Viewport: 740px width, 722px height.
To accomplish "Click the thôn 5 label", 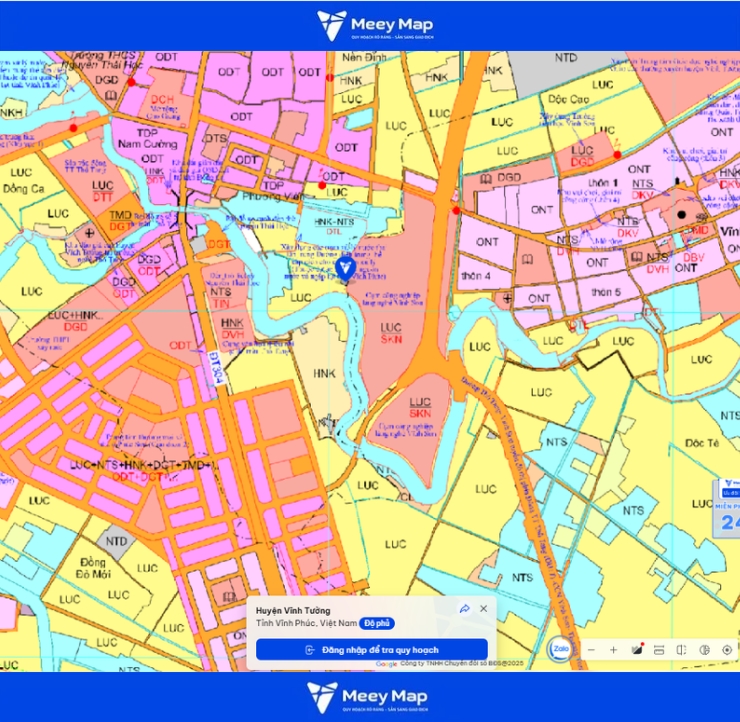I will coord(606,292).
